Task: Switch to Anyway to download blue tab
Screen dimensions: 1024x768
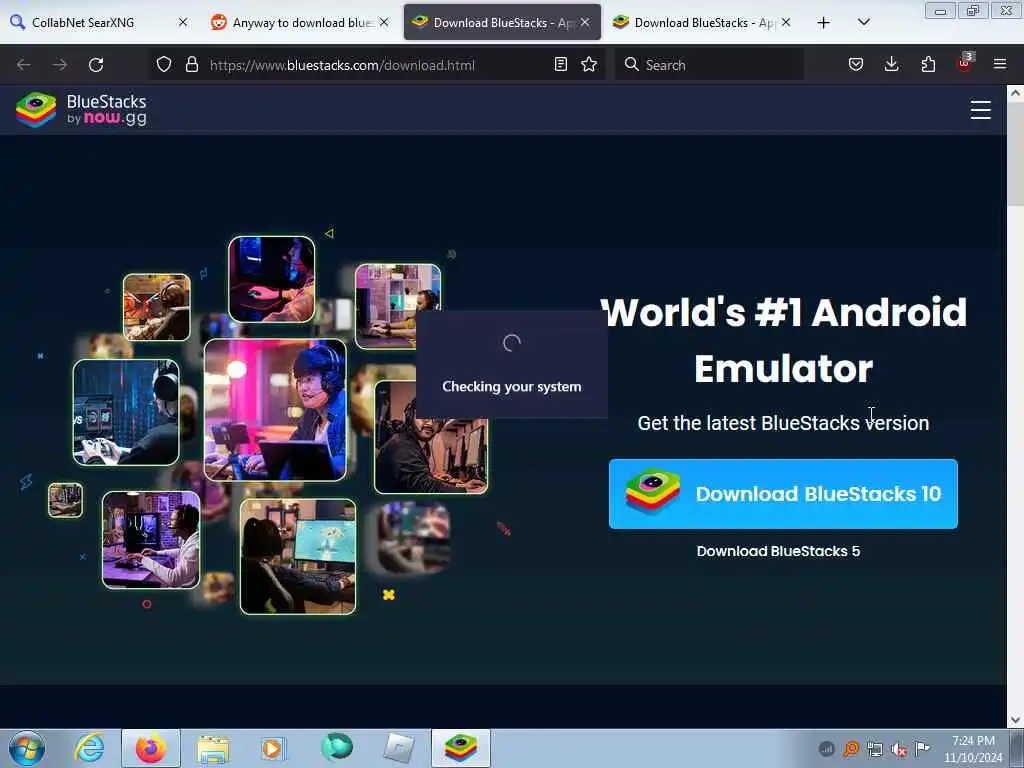Action: tap(299, 22)
